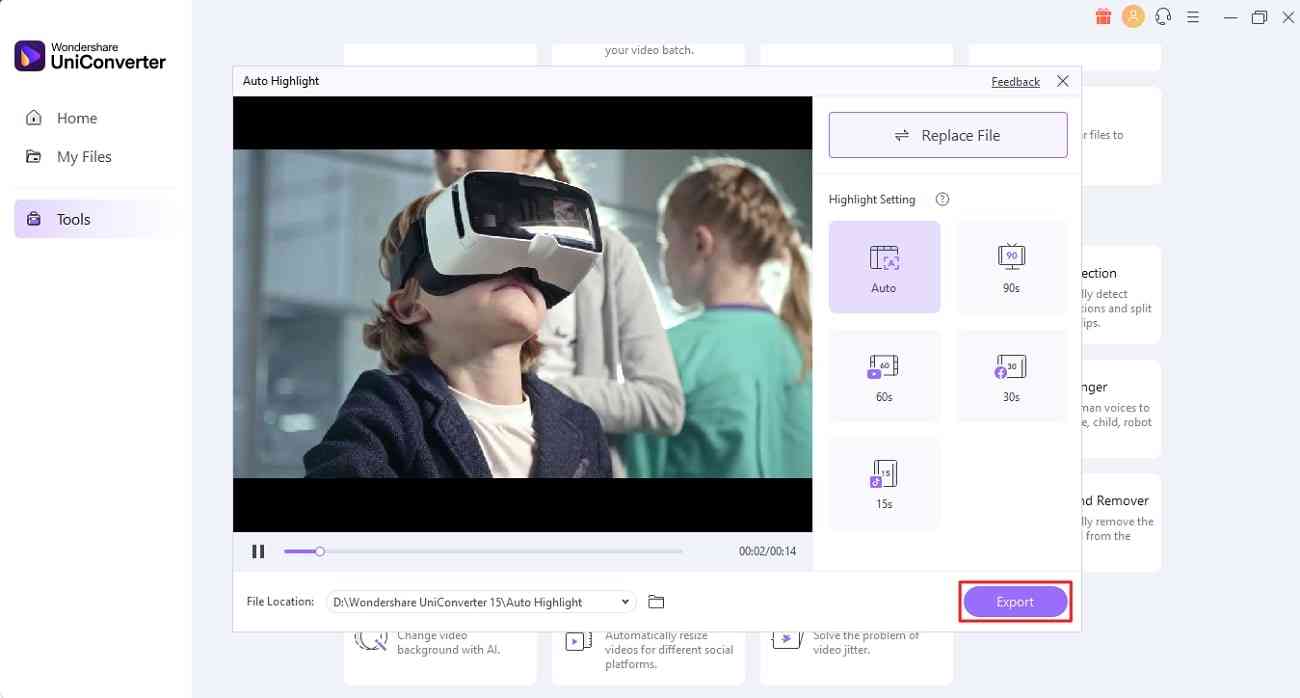
Task: Restore down the UniConverter window
Action: click(x=1259, y=17)
